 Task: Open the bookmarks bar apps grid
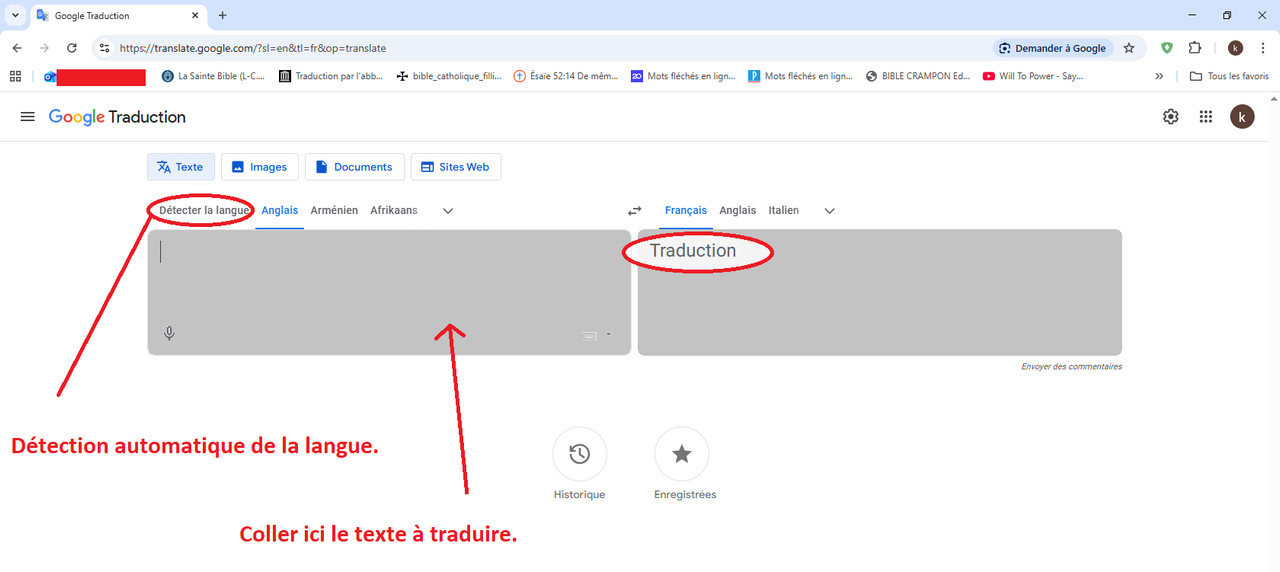click(x=15, y=76)
